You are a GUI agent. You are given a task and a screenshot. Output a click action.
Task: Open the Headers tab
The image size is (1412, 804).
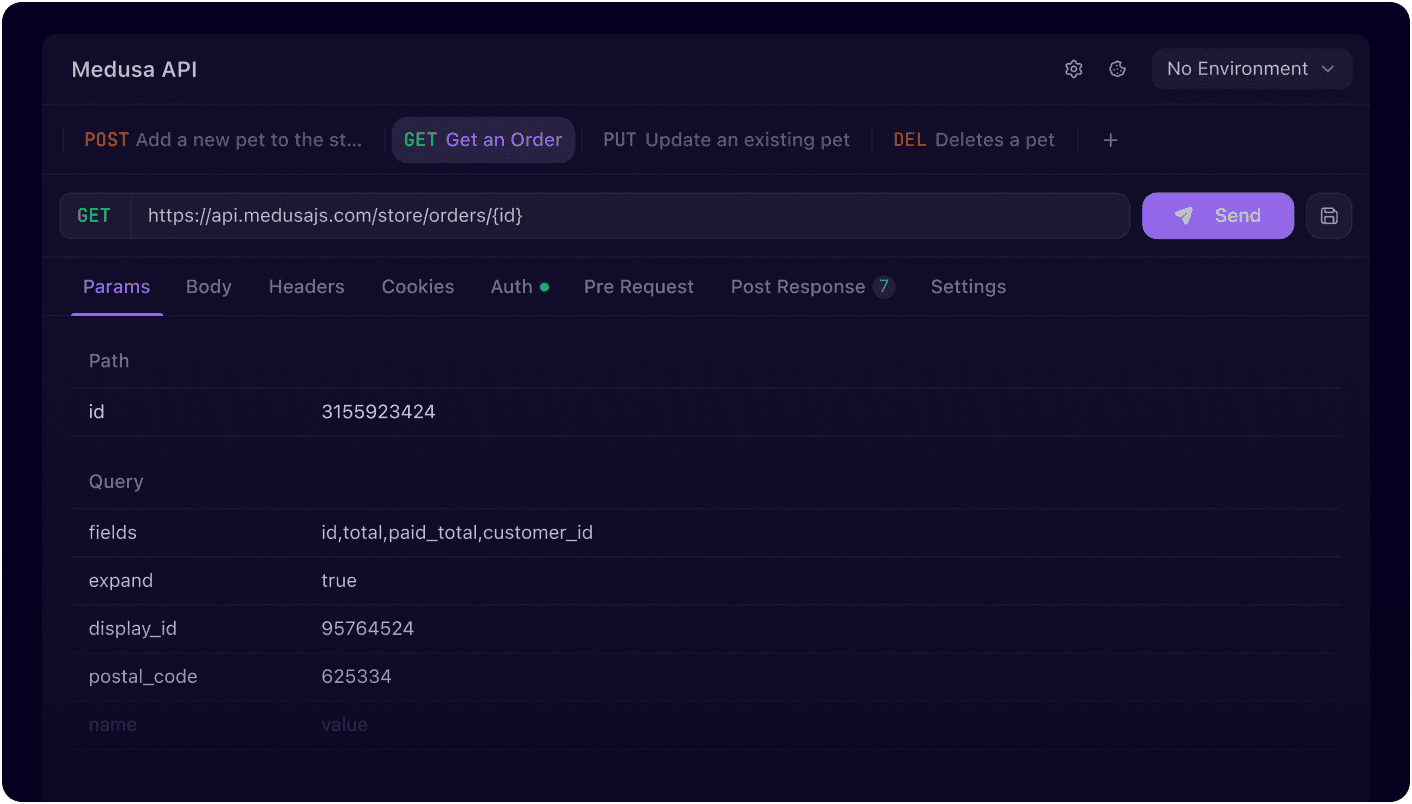coord(307,287)
